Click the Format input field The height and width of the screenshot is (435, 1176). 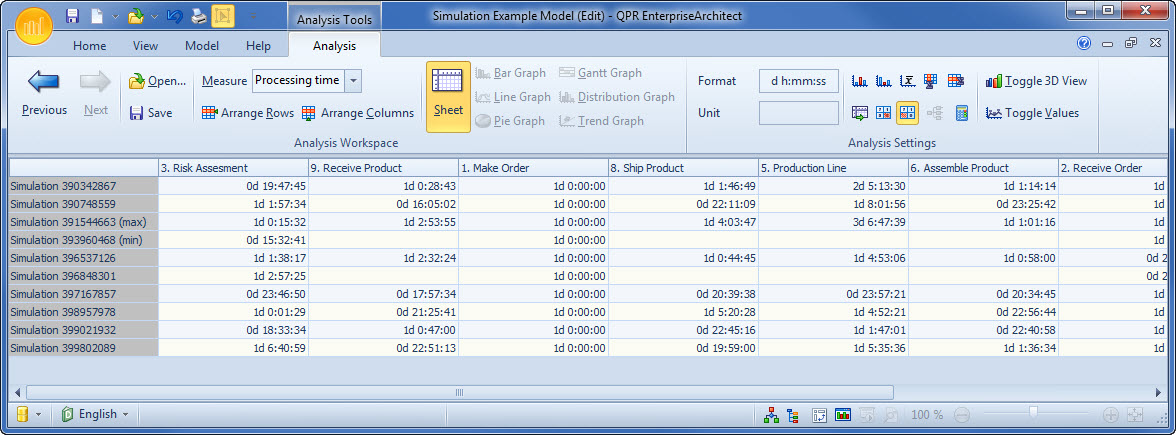point(798,81)
